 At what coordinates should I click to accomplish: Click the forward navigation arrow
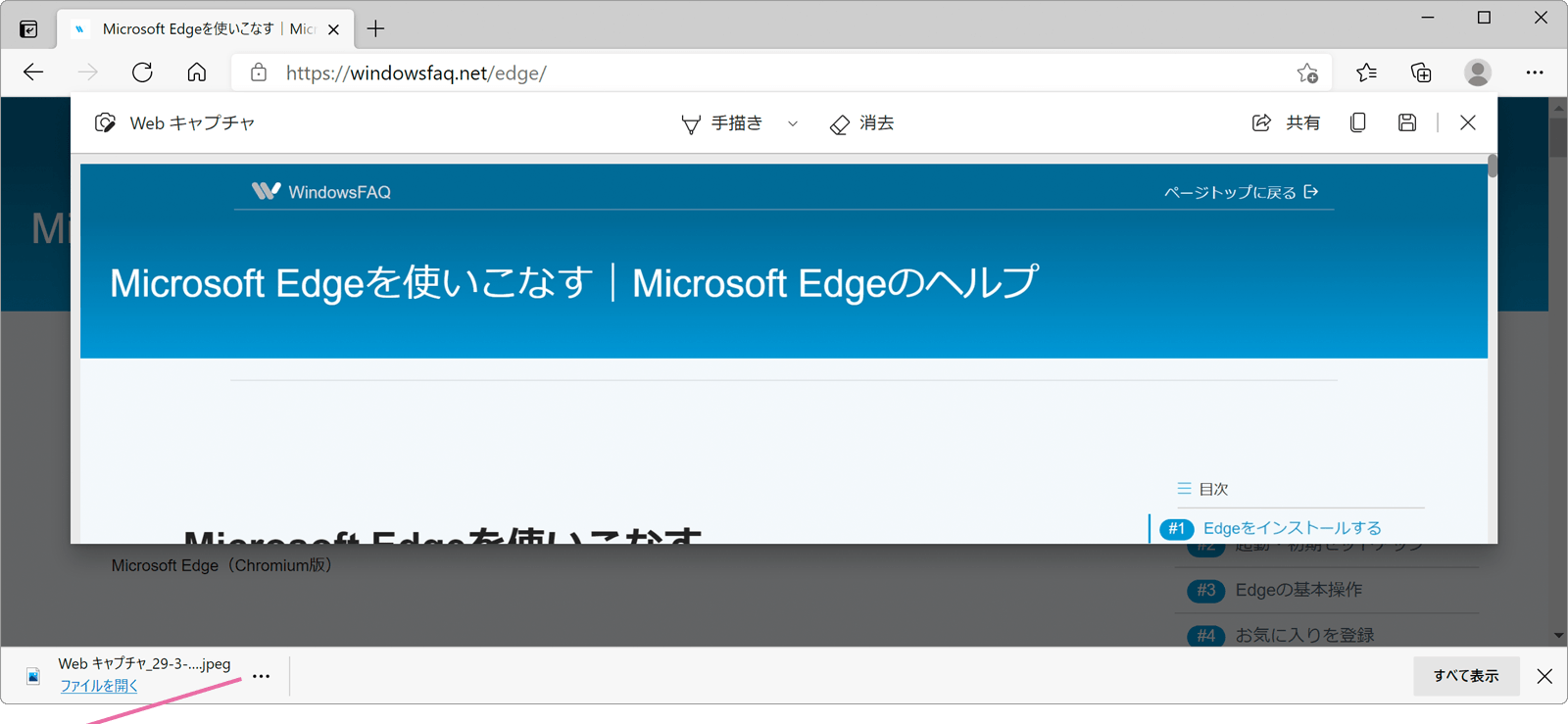tap(88, 72)
